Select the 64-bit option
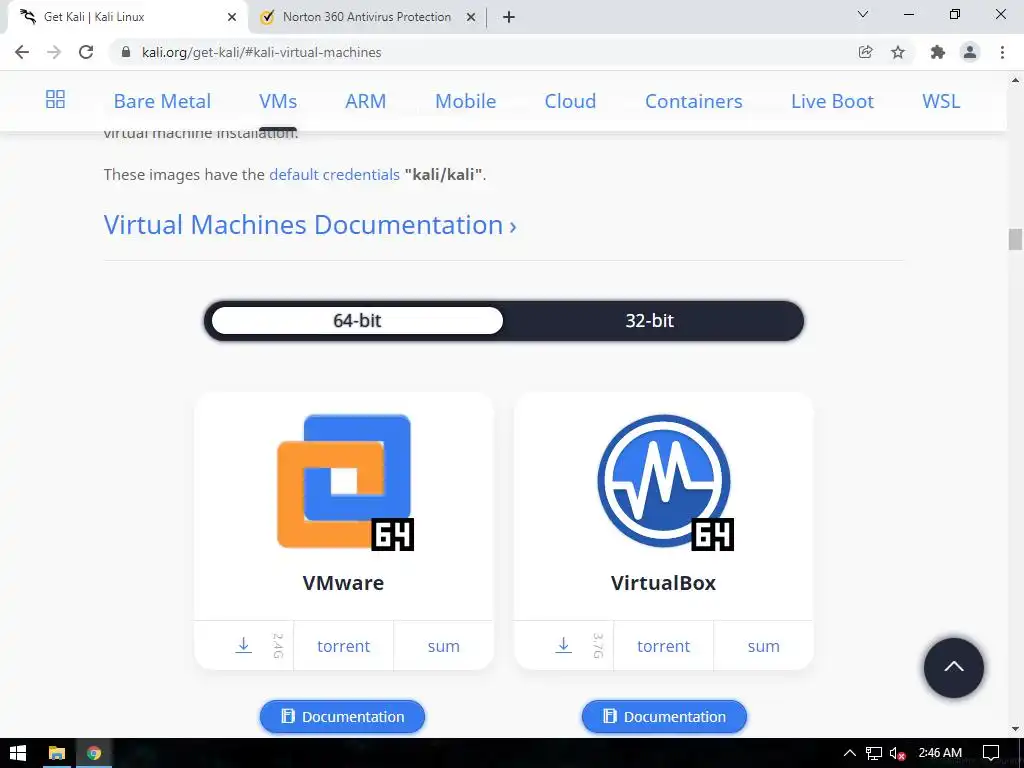1024x768 pixels. coord(357,321)
